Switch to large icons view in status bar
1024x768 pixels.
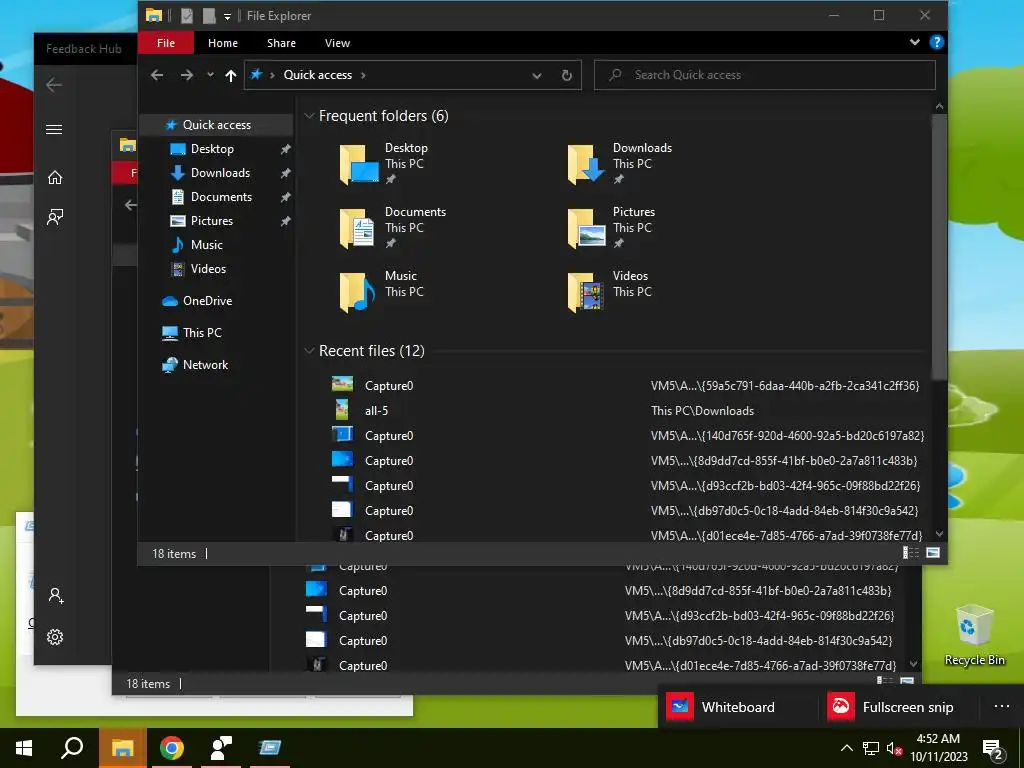[933, 553]
